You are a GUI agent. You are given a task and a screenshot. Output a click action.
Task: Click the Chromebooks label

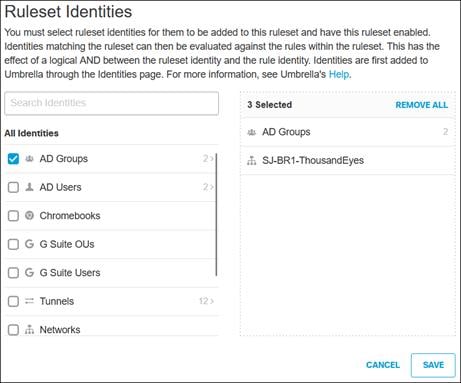(x=70, y=216)
